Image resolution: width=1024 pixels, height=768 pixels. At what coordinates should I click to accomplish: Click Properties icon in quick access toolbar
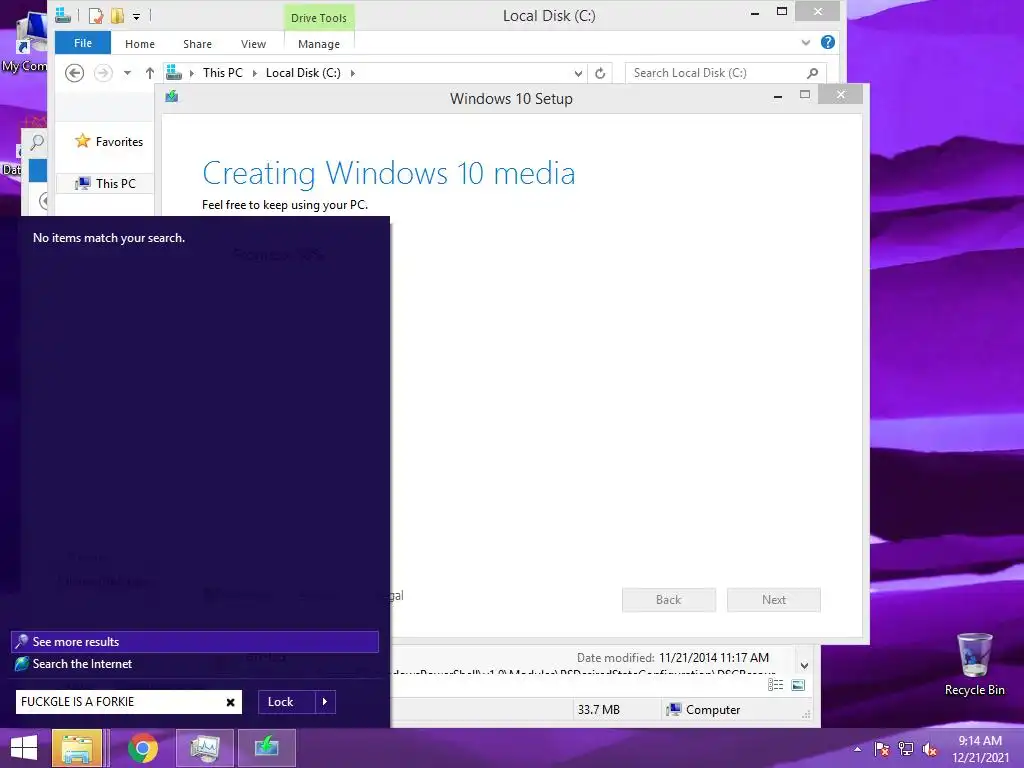(x=96, y=16)
